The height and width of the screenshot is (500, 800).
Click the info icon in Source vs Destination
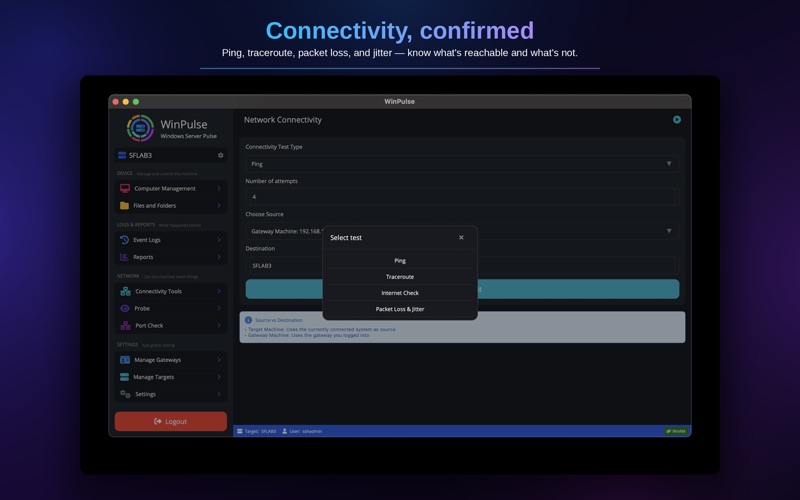pyautogui.click(x=248, y=320)
